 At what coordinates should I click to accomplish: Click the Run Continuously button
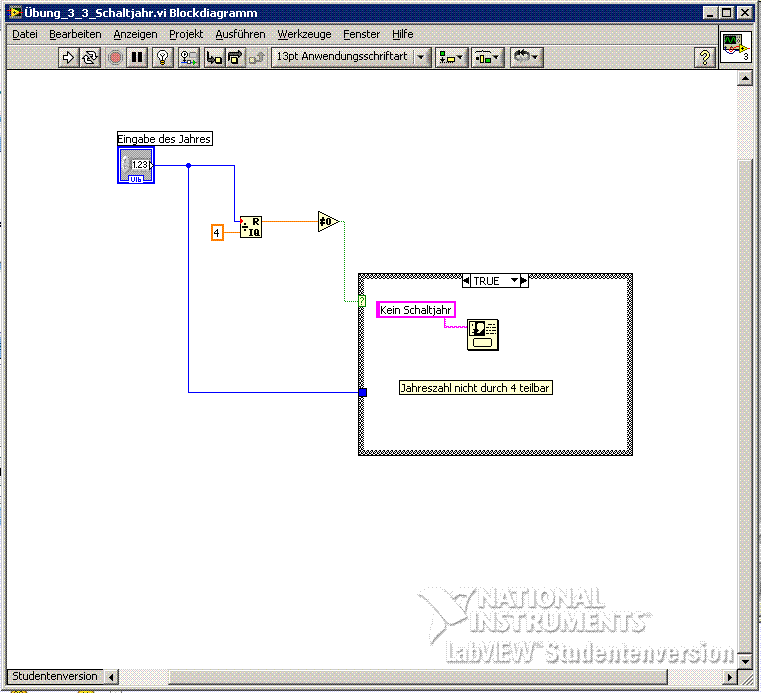tap(90, 57)
